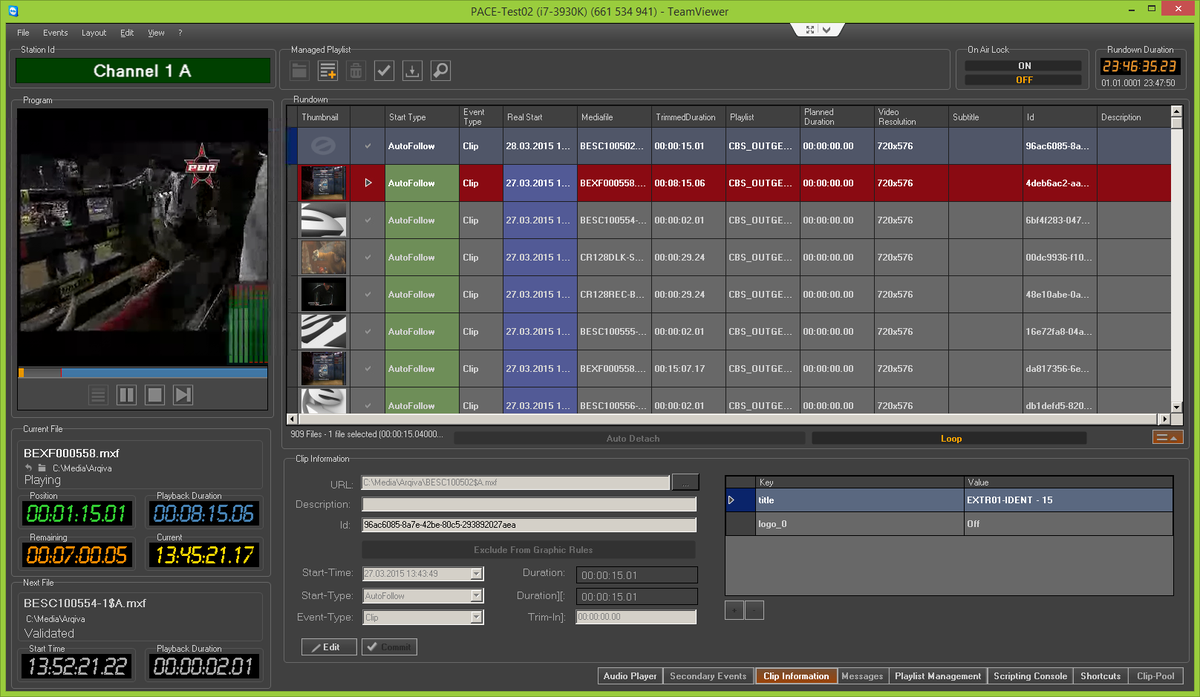Image resolution: width=1200 pixels, height=697 pixels.
Task: Skip to next clip button
Action: 182,395
